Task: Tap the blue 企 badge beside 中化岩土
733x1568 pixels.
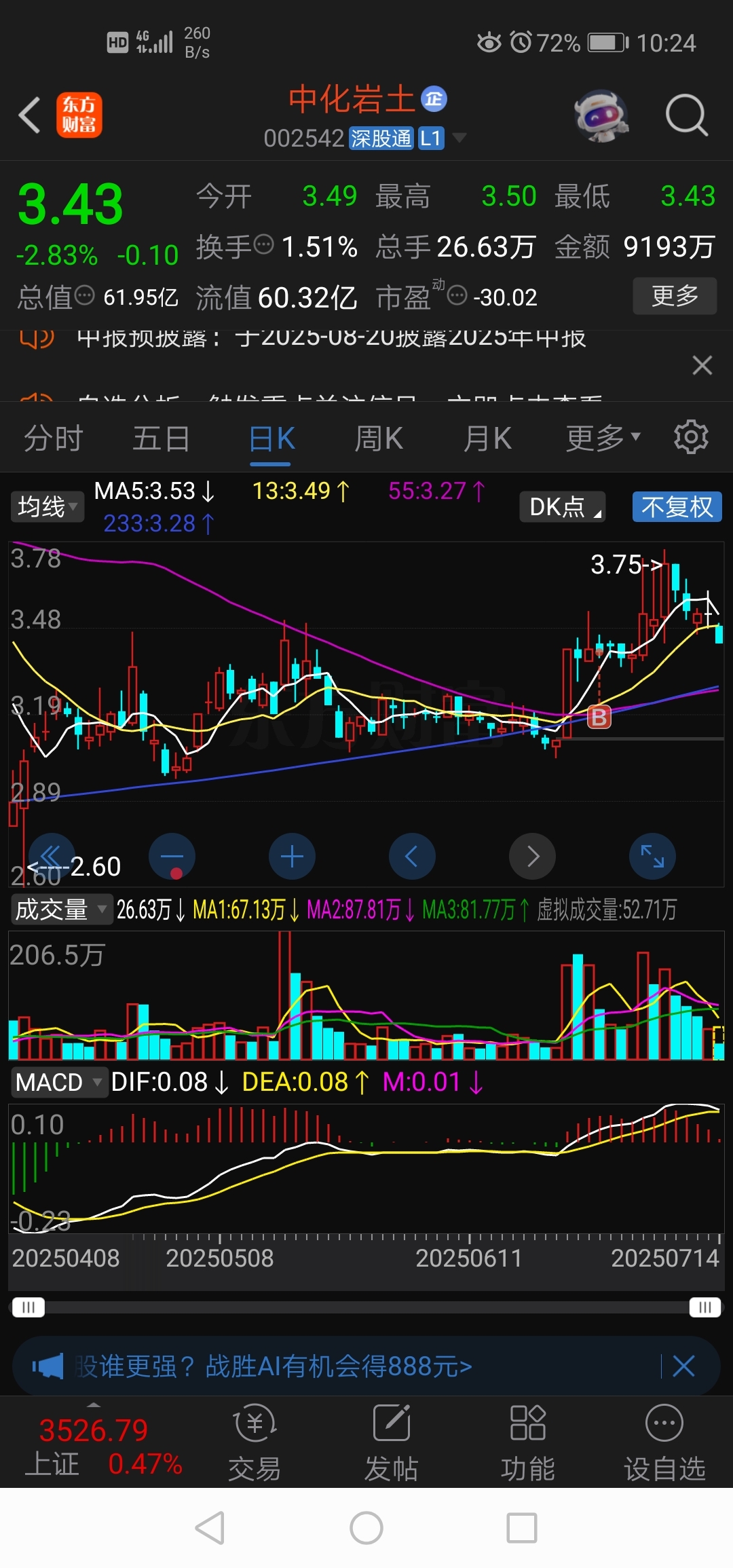Action: [x=434, y=99]
